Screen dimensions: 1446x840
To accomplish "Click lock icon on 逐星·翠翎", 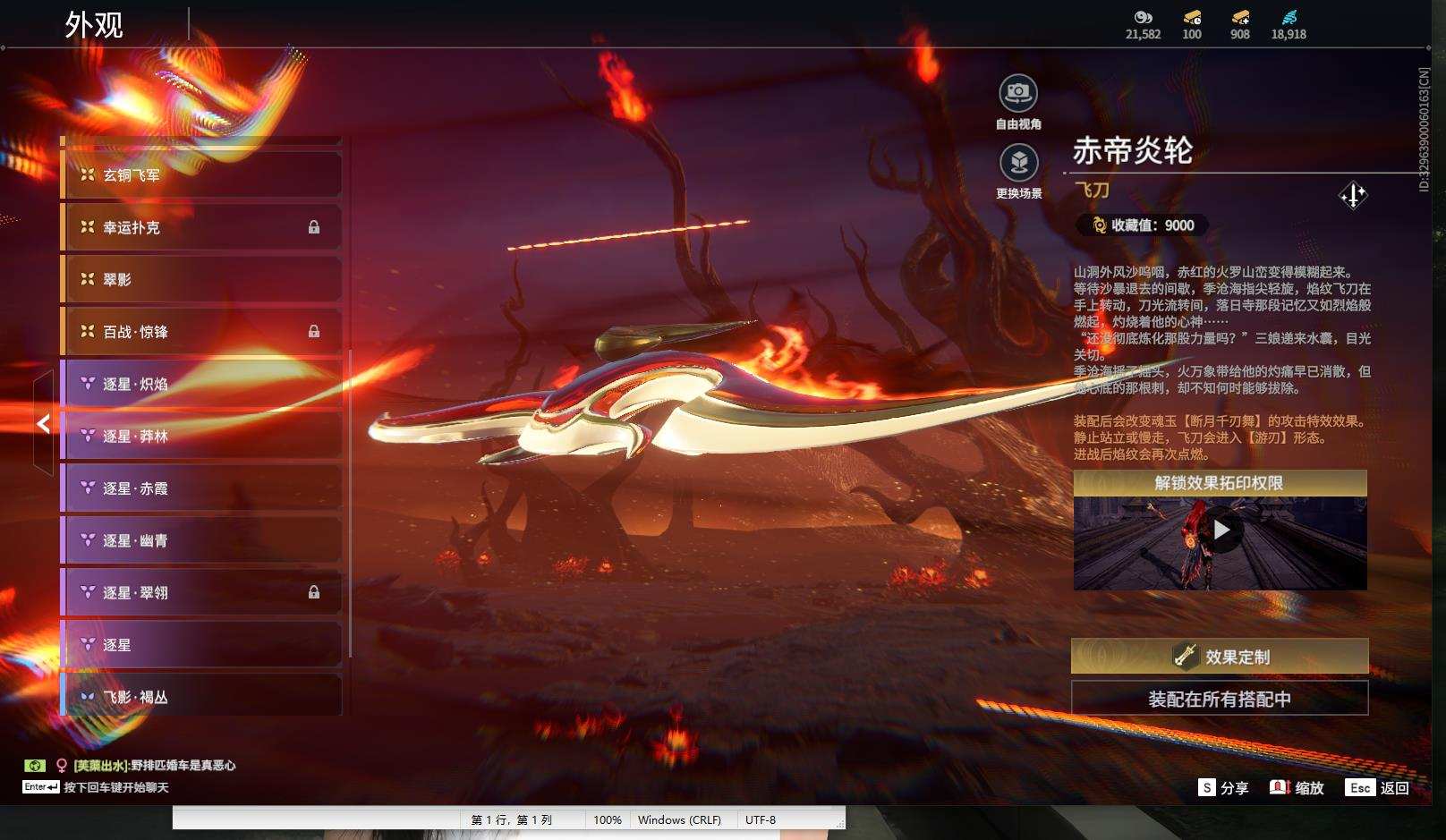I will (314, 592).
